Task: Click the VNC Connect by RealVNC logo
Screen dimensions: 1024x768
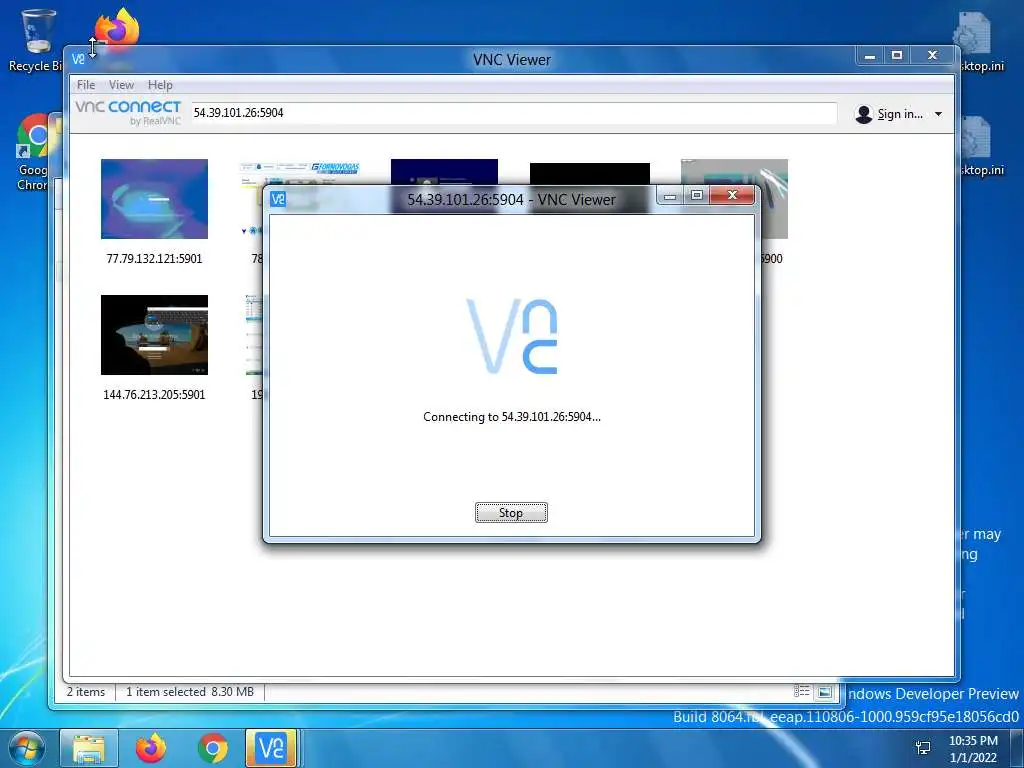Action: tap(128, 112)
